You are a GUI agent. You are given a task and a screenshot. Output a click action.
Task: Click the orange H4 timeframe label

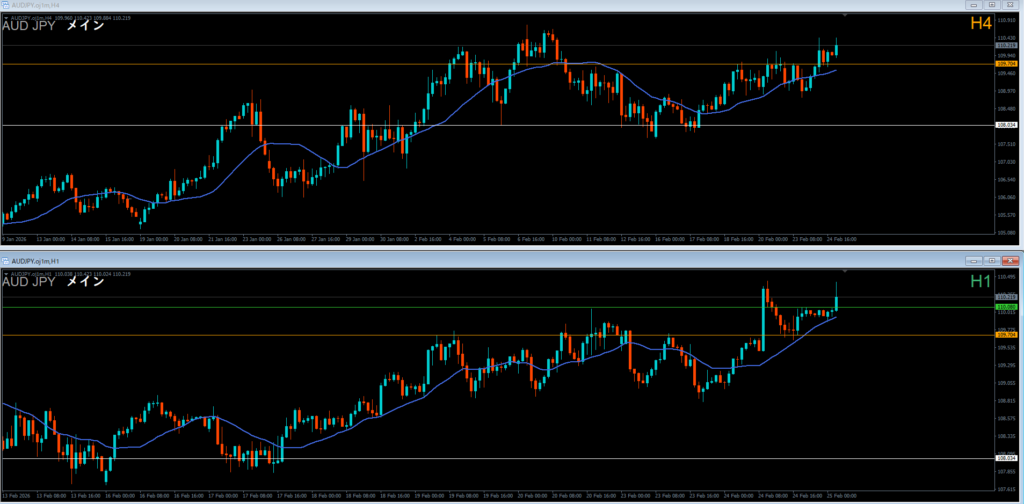[978, 24]
